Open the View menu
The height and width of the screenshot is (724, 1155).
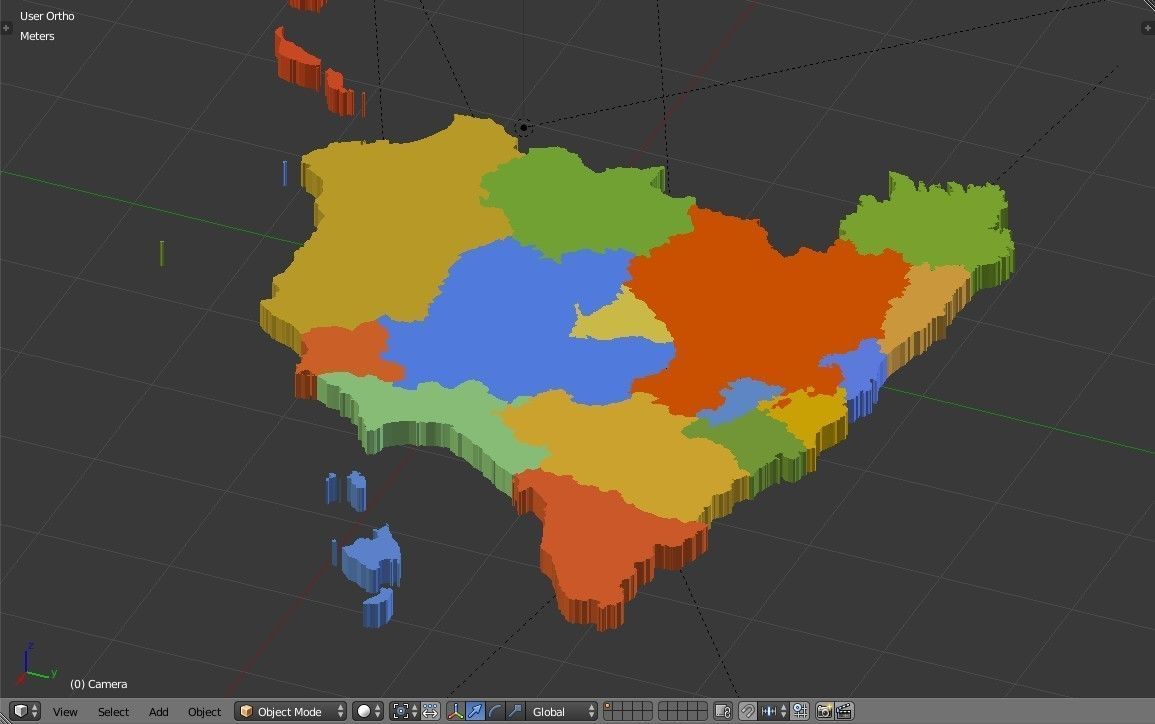[65, 712]
